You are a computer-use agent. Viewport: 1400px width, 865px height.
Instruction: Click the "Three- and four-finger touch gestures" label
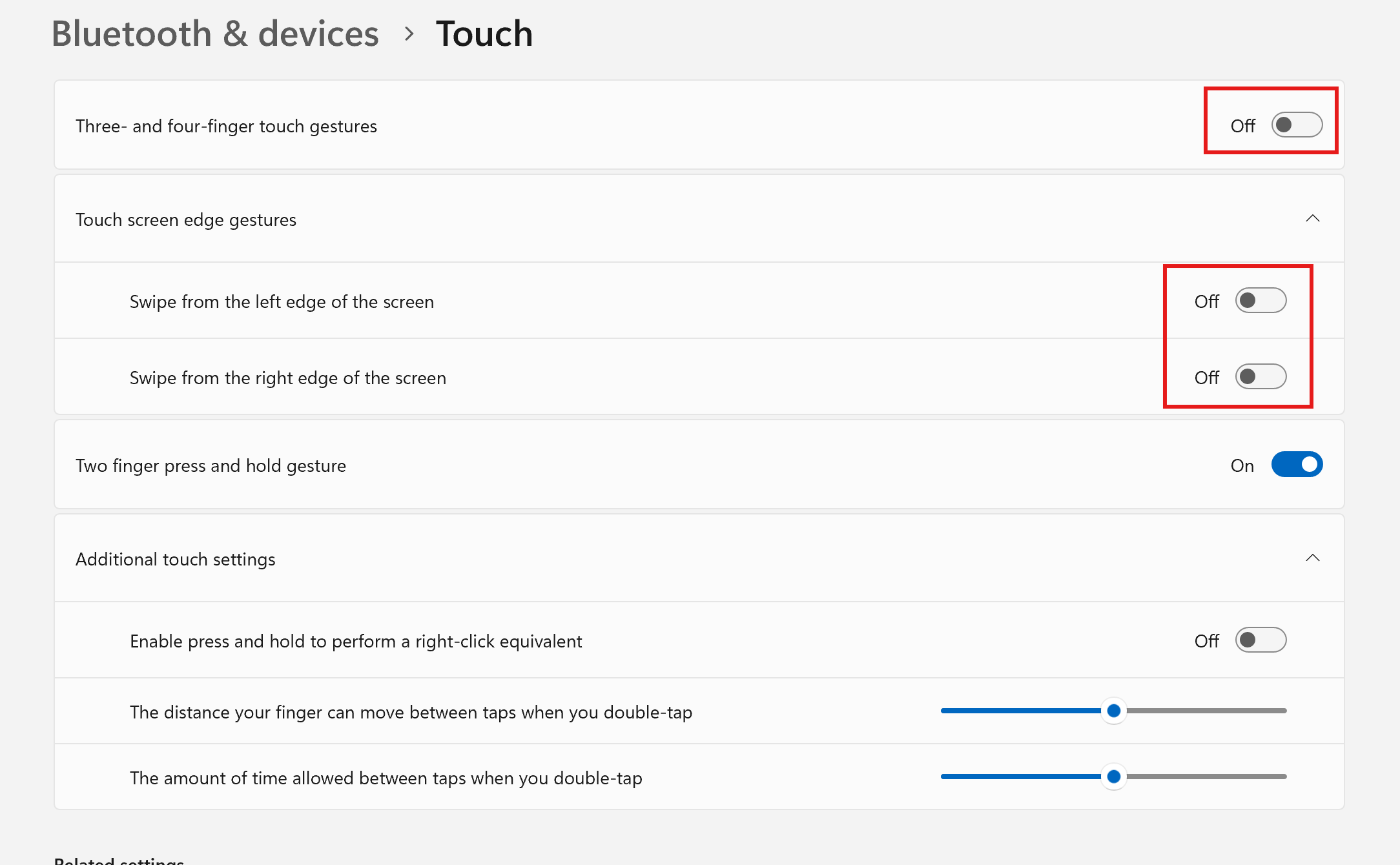226,126
